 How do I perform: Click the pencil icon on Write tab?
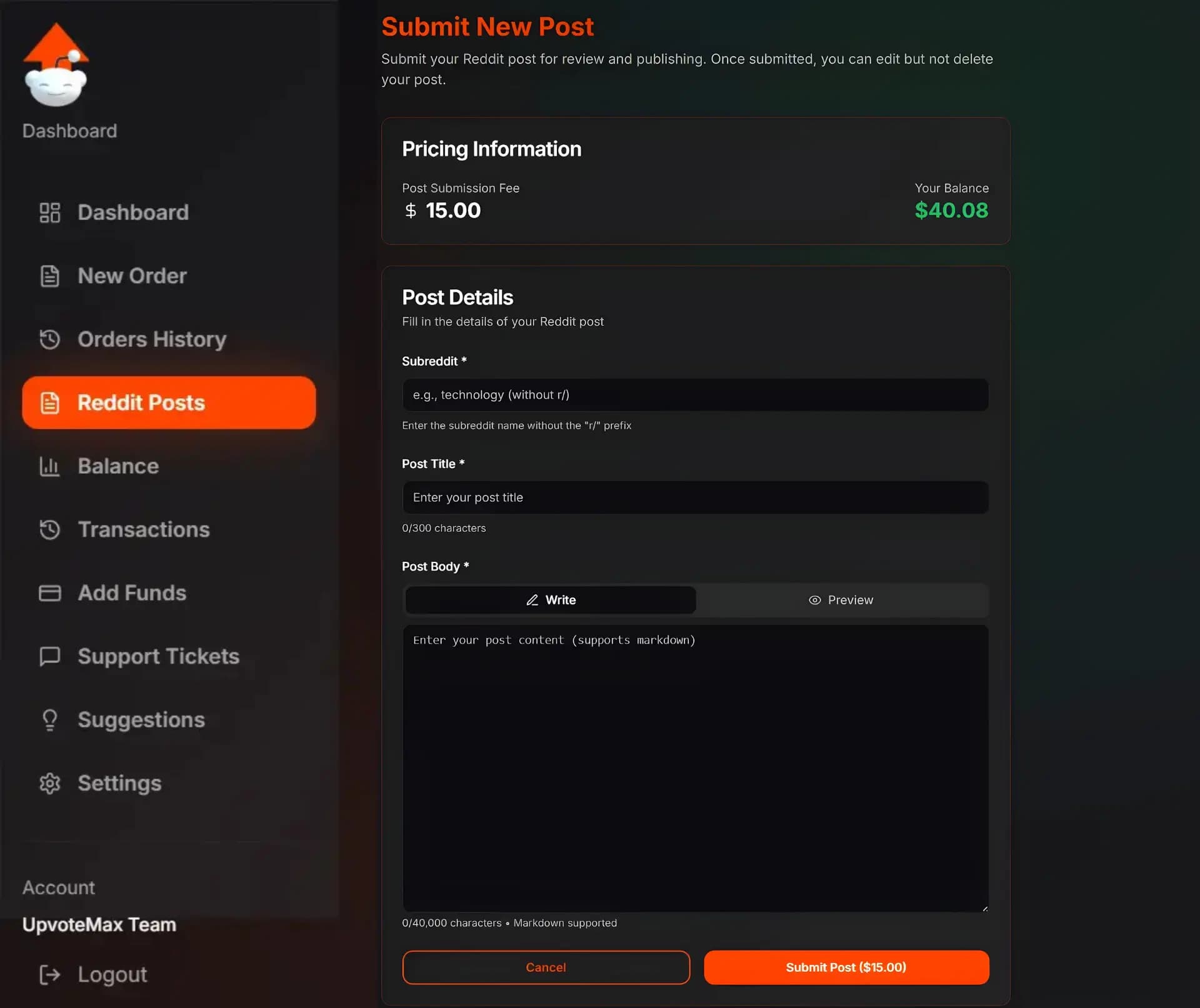[532, 600]
